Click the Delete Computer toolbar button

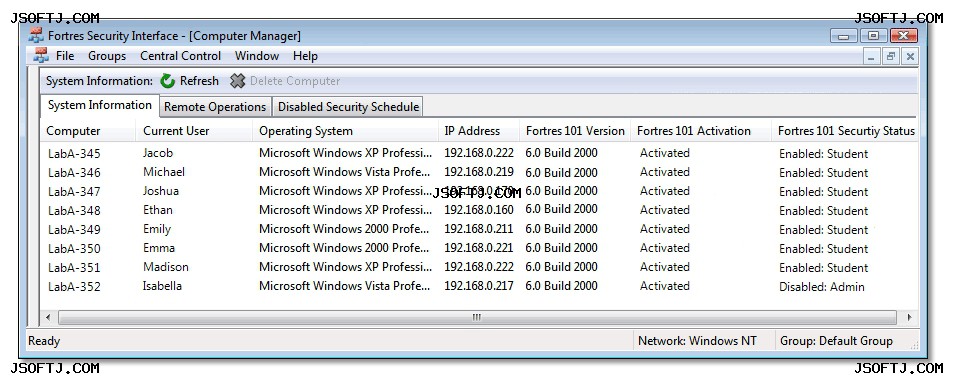click(285, 81)
